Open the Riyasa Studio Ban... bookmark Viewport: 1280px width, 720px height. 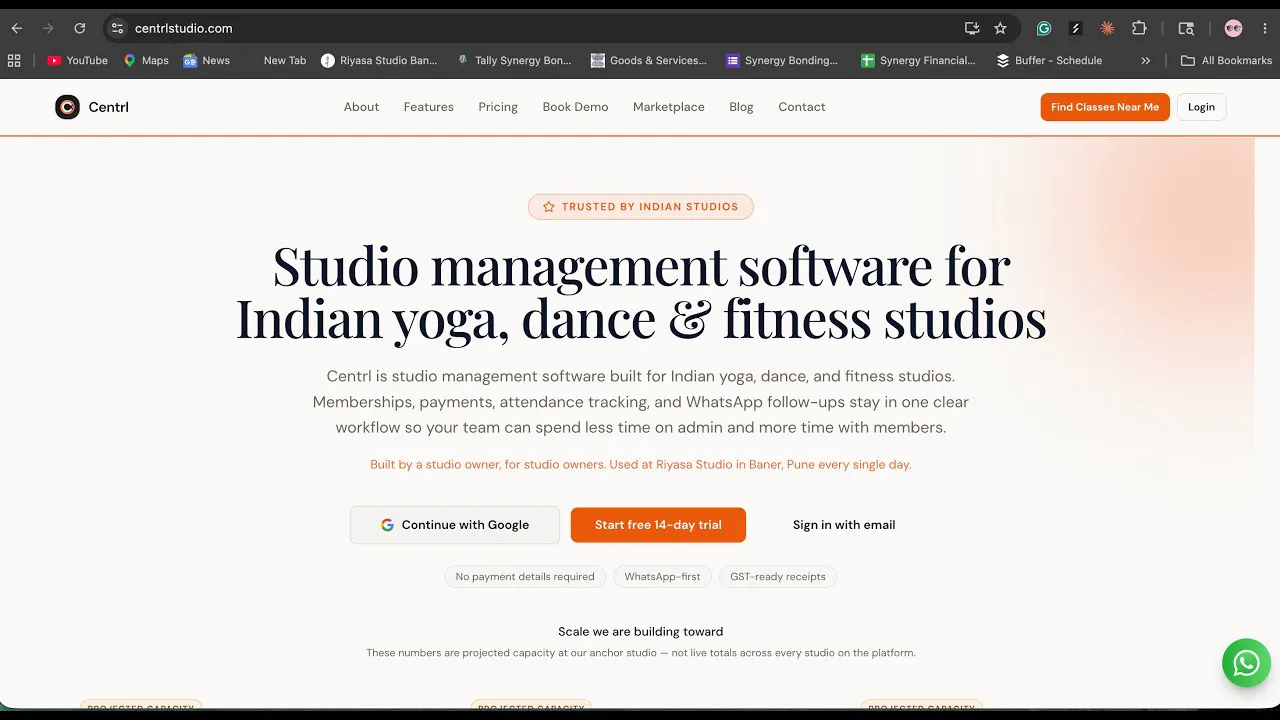(379, 60)
